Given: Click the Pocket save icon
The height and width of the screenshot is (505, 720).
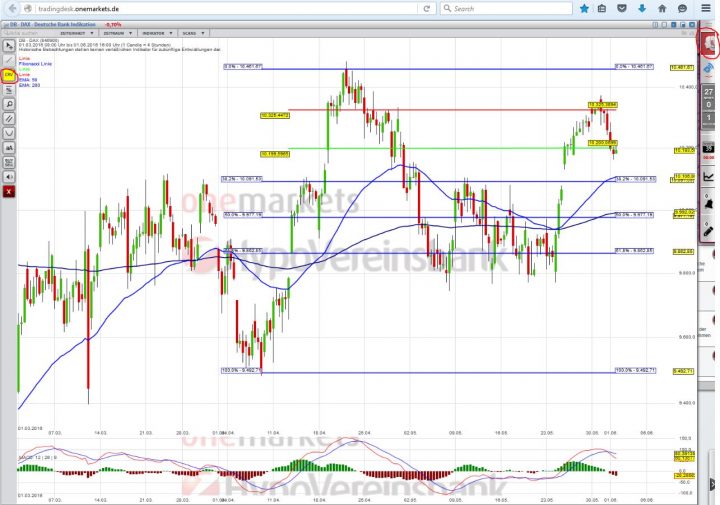Looking at the screenshot, I should pyautogui.click(x=622, y=8).
